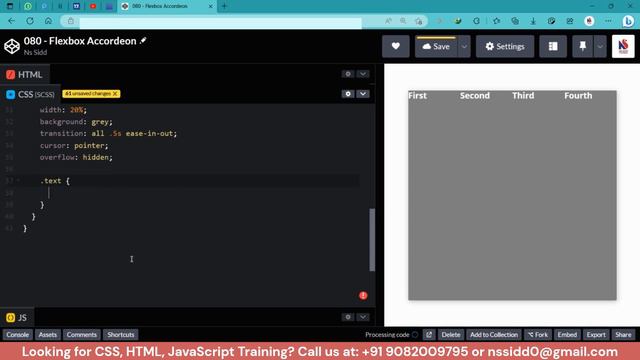Click the Second accordion panel in preview
This screenshot has width=640, height=360.
point(486,195)
